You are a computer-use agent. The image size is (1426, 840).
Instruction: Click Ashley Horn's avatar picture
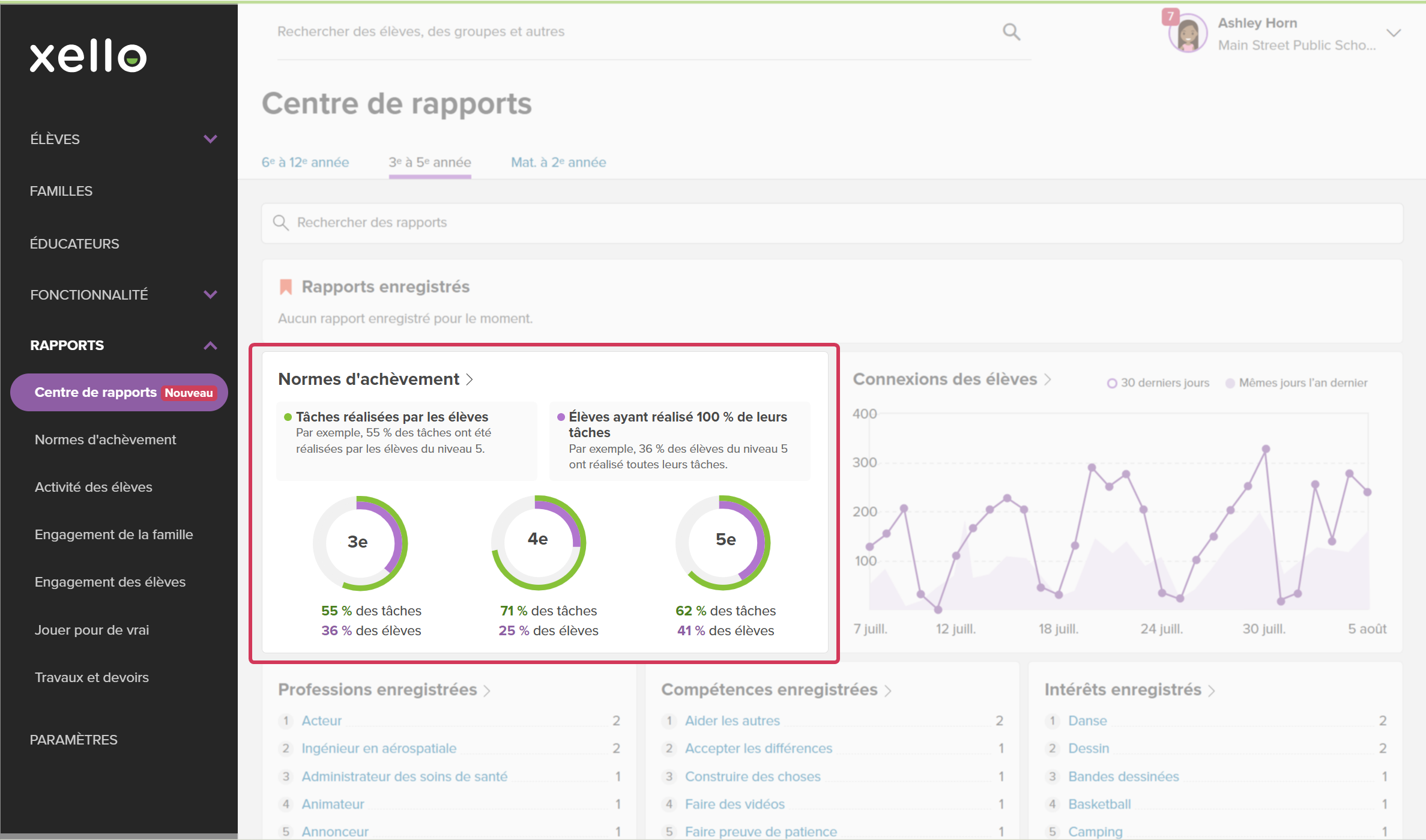pos(1188,34)
